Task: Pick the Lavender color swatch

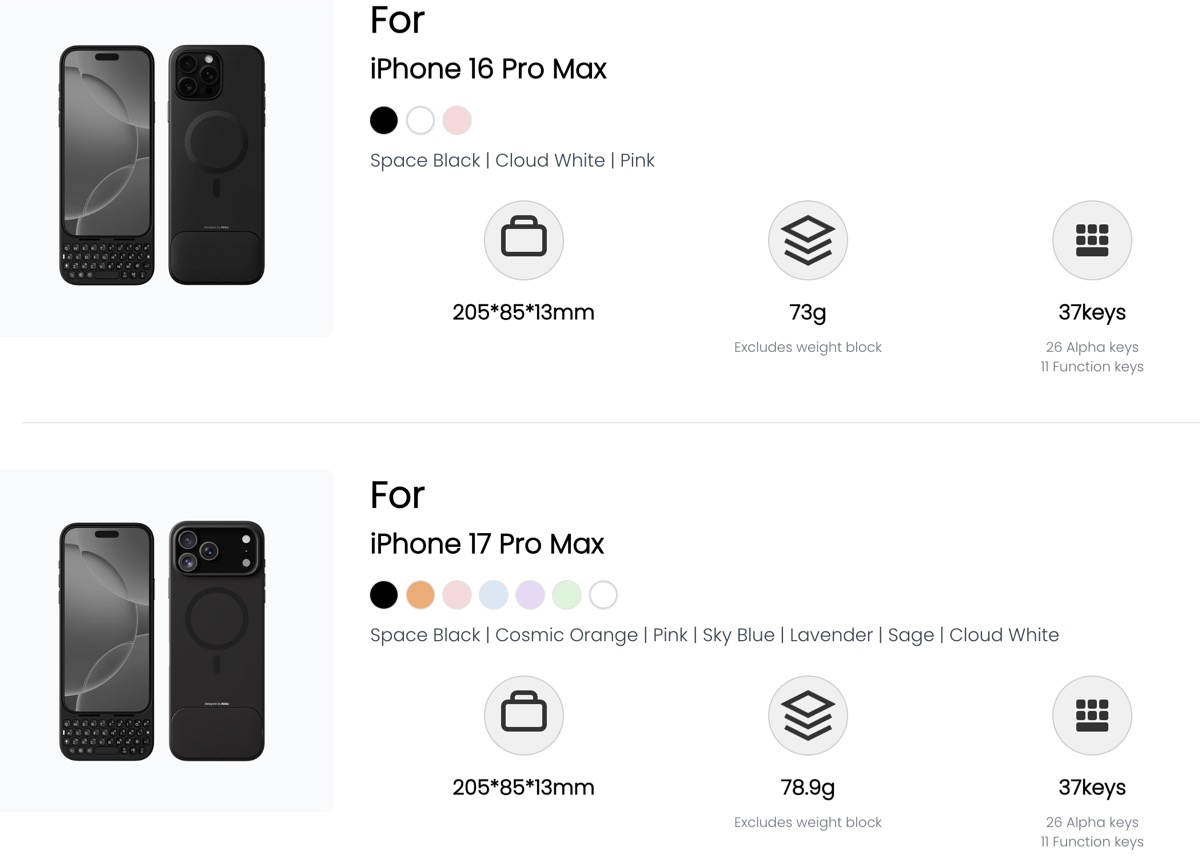Action: tap(530, 596)
